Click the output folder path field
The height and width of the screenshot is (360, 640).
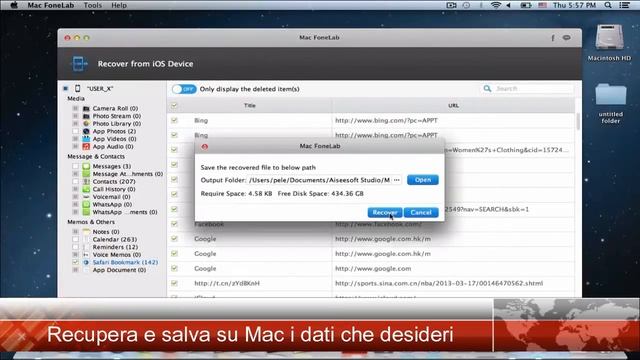pos(320,180)
